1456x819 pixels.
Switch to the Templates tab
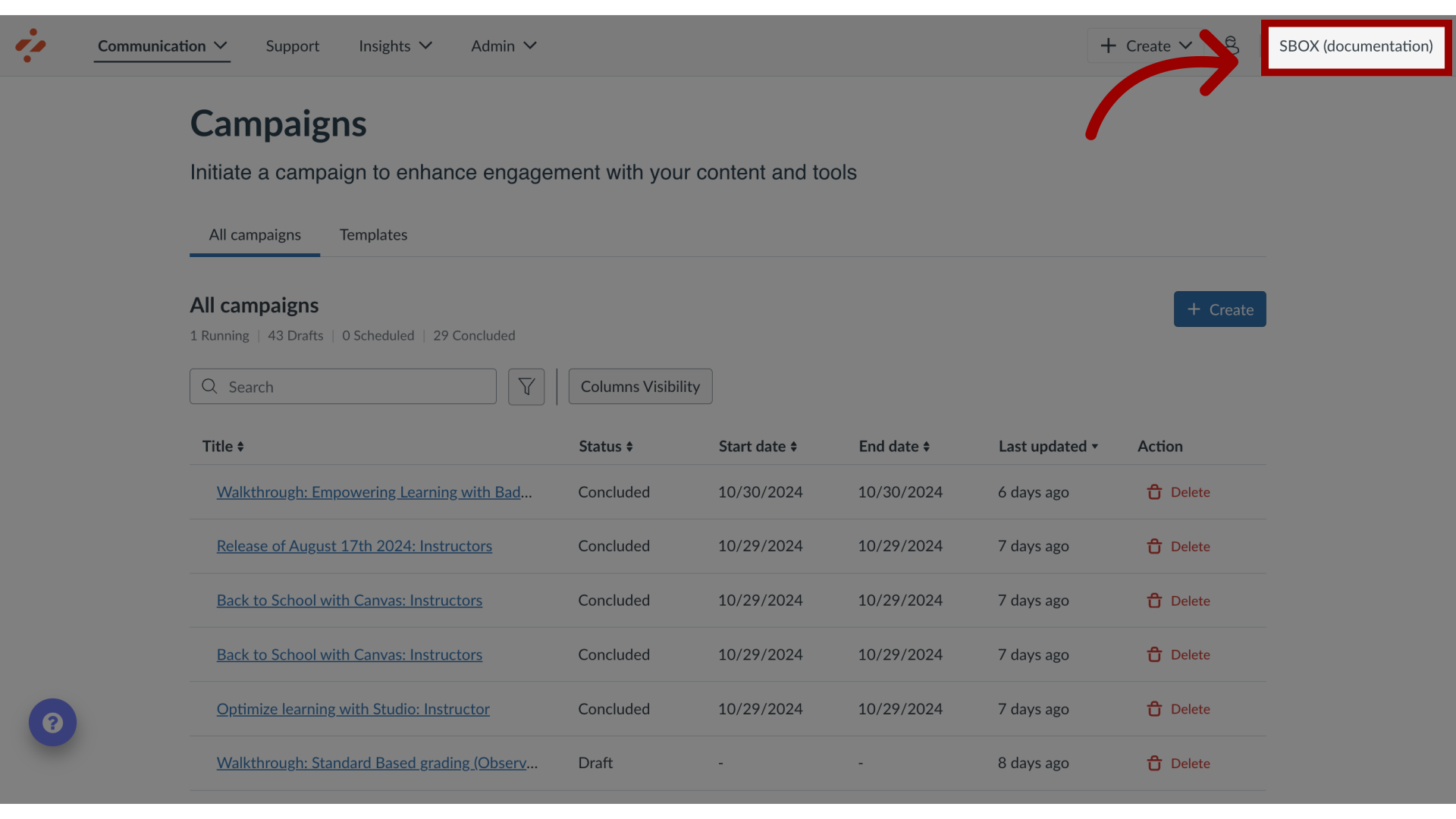click(x=373, y=236)
